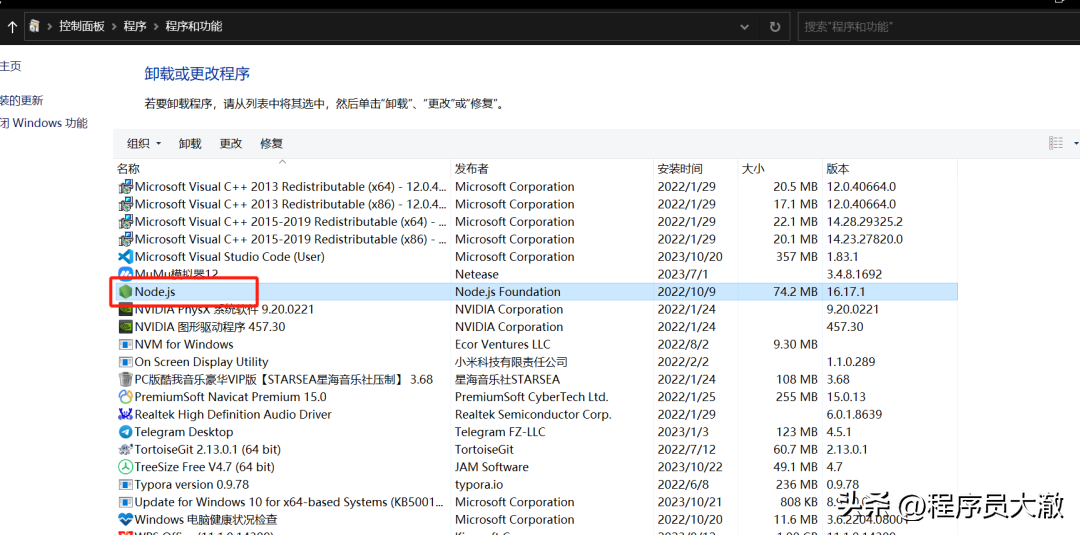Click the NVM for Windows icon

click(125, 344)
